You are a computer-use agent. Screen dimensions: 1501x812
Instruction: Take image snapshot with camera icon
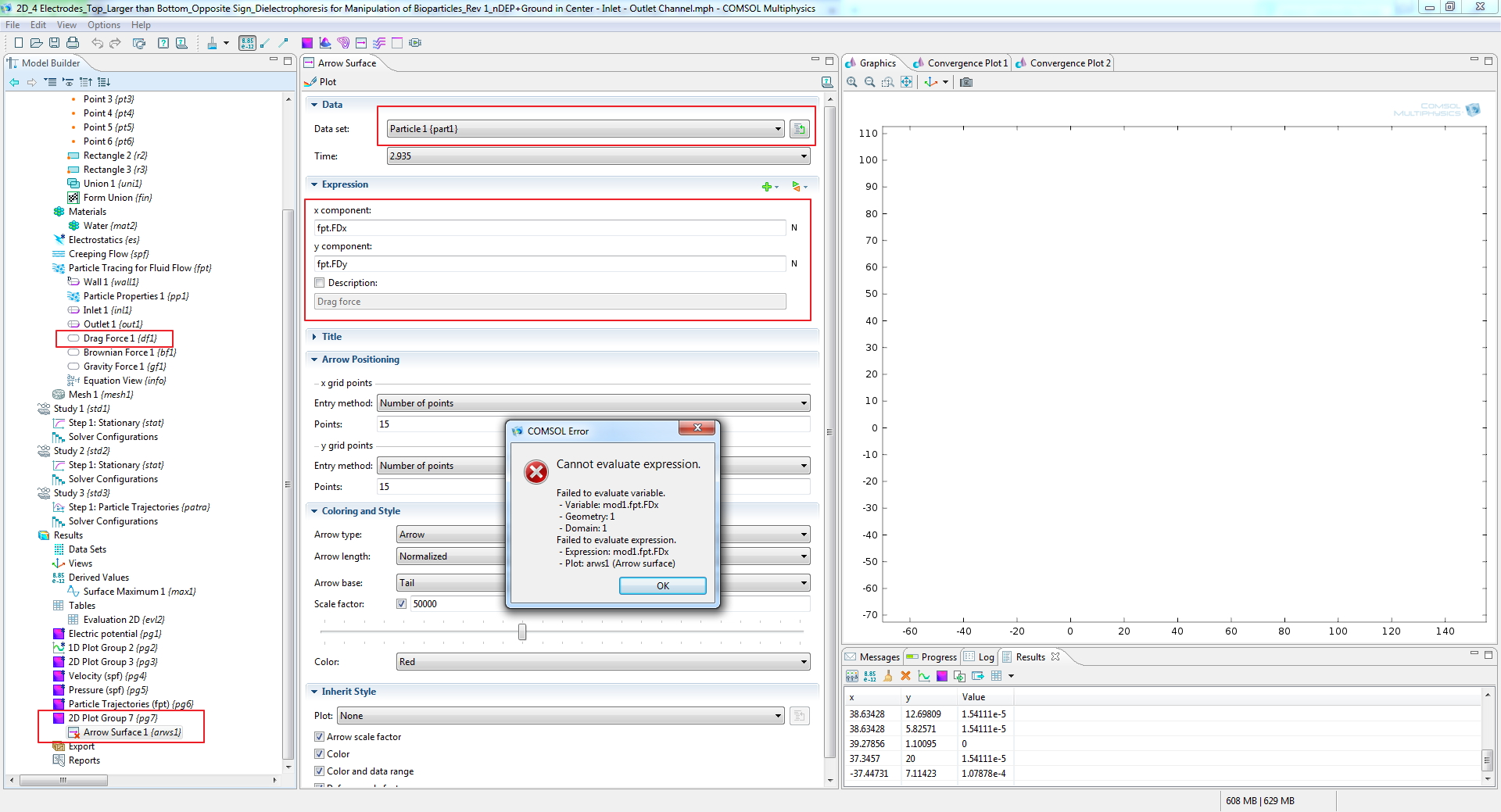(966, 82)
